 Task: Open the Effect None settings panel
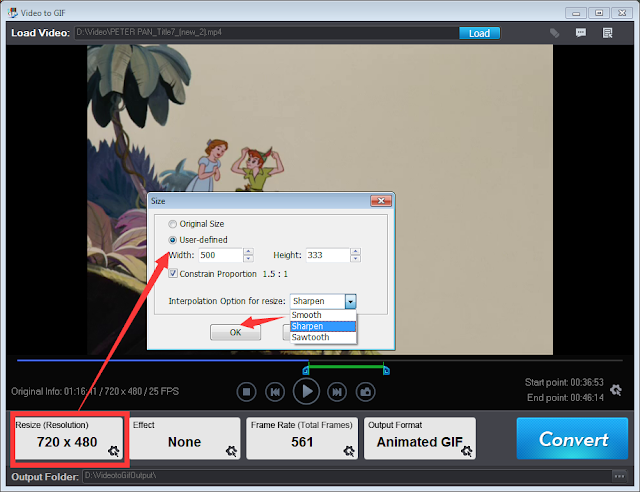click(184, 438)
